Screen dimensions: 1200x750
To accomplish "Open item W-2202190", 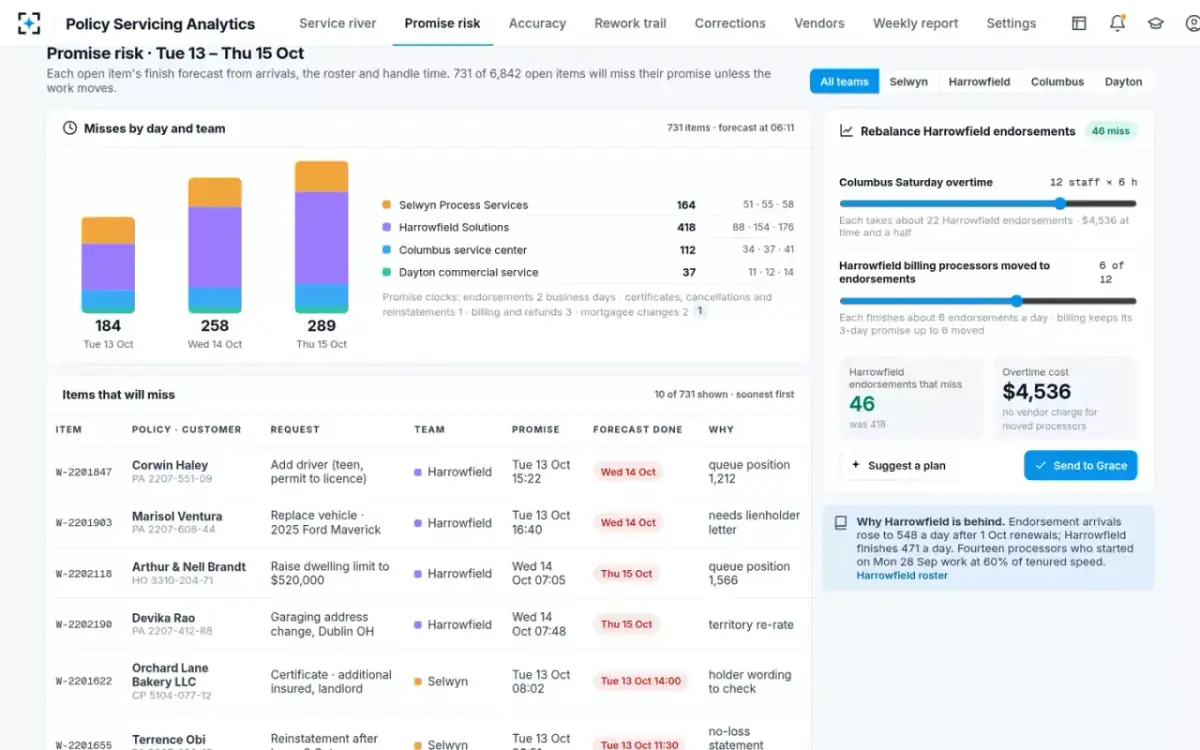I will coord(84,625).
